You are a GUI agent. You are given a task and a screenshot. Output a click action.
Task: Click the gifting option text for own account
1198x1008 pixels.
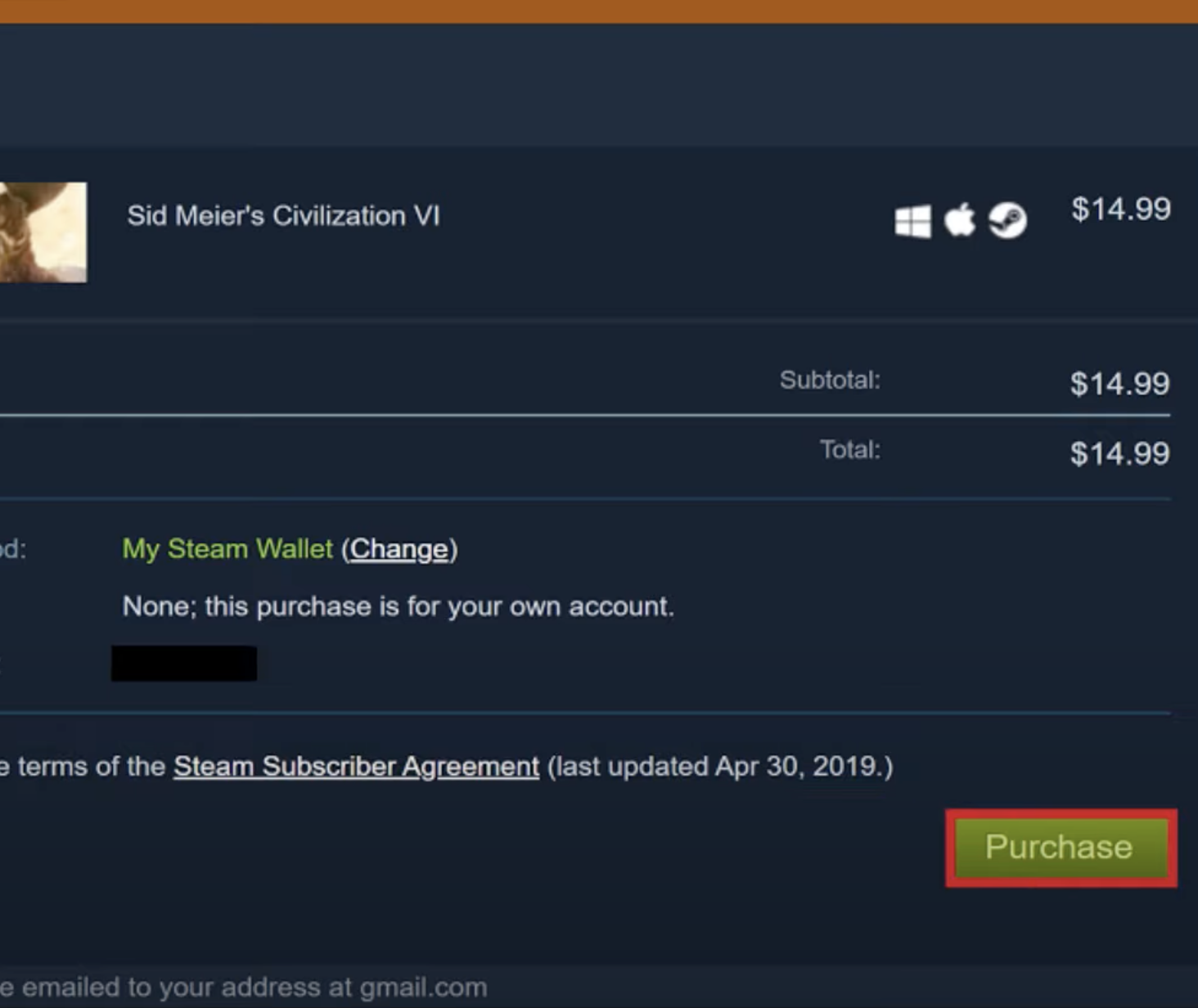(398, 606)
